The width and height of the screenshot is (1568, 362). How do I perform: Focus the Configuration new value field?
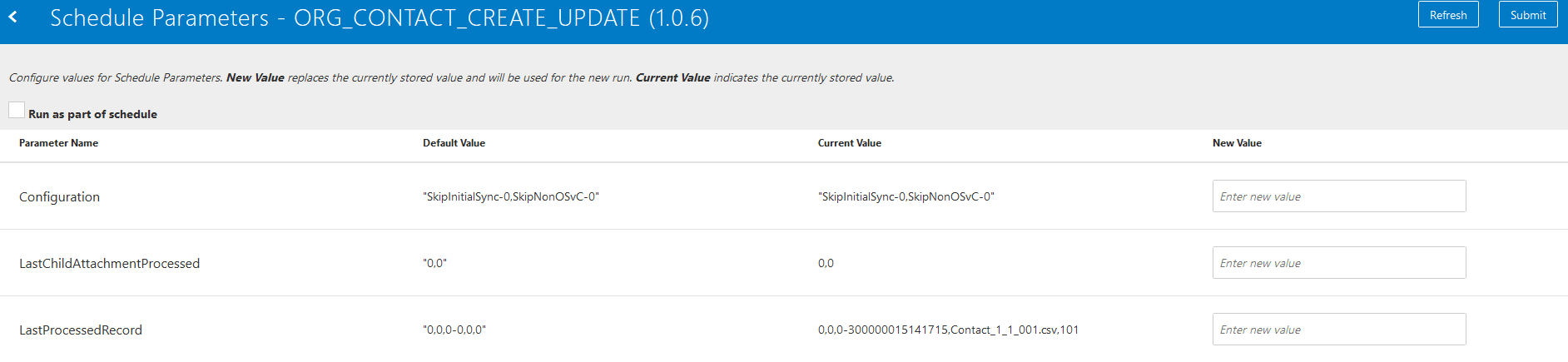[x=1339, y=196]
